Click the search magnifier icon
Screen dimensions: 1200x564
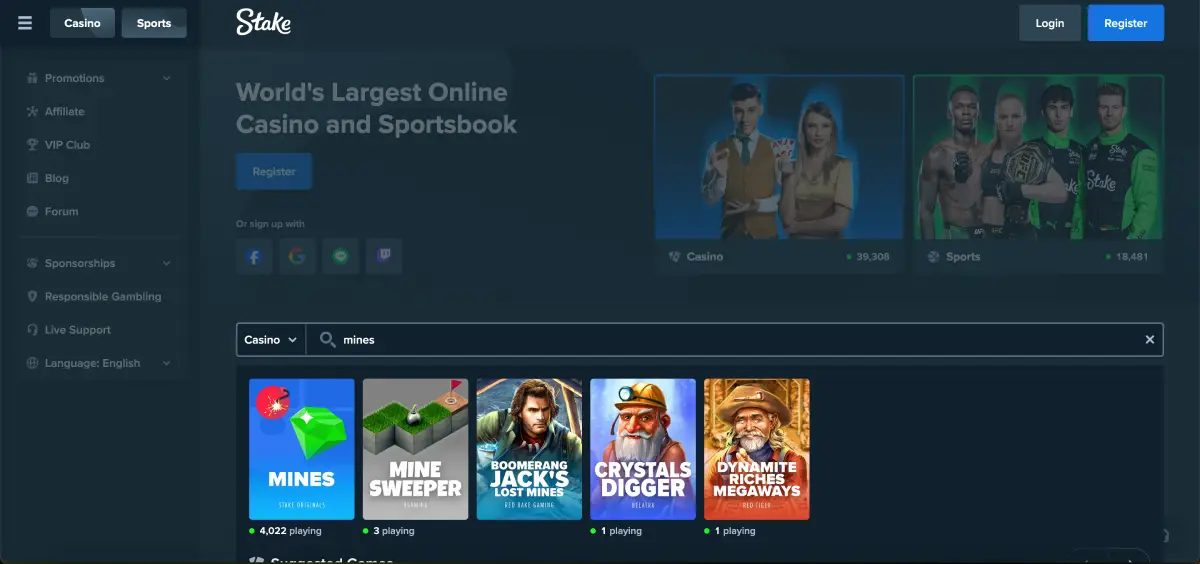(x=327, y=340)
